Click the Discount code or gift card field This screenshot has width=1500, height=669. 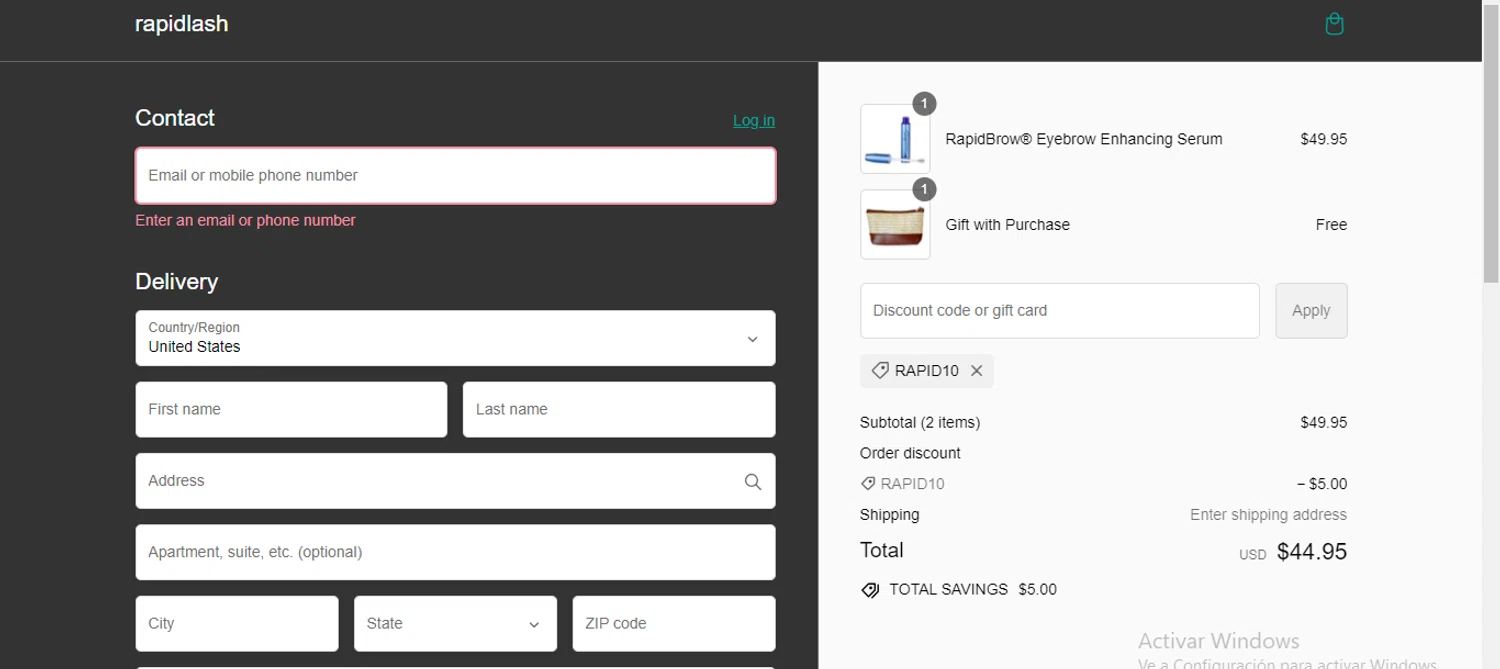[x=1059, y=311]
